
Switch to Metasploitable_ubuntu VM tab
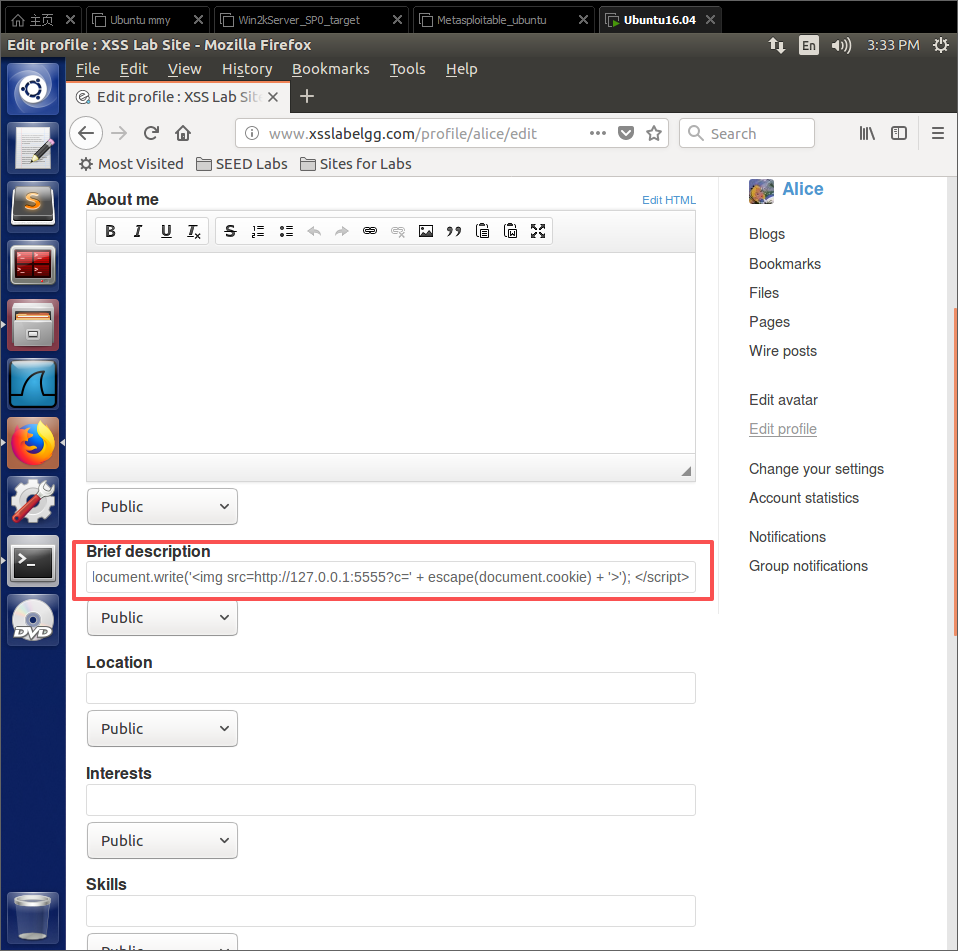coord(492,20)
